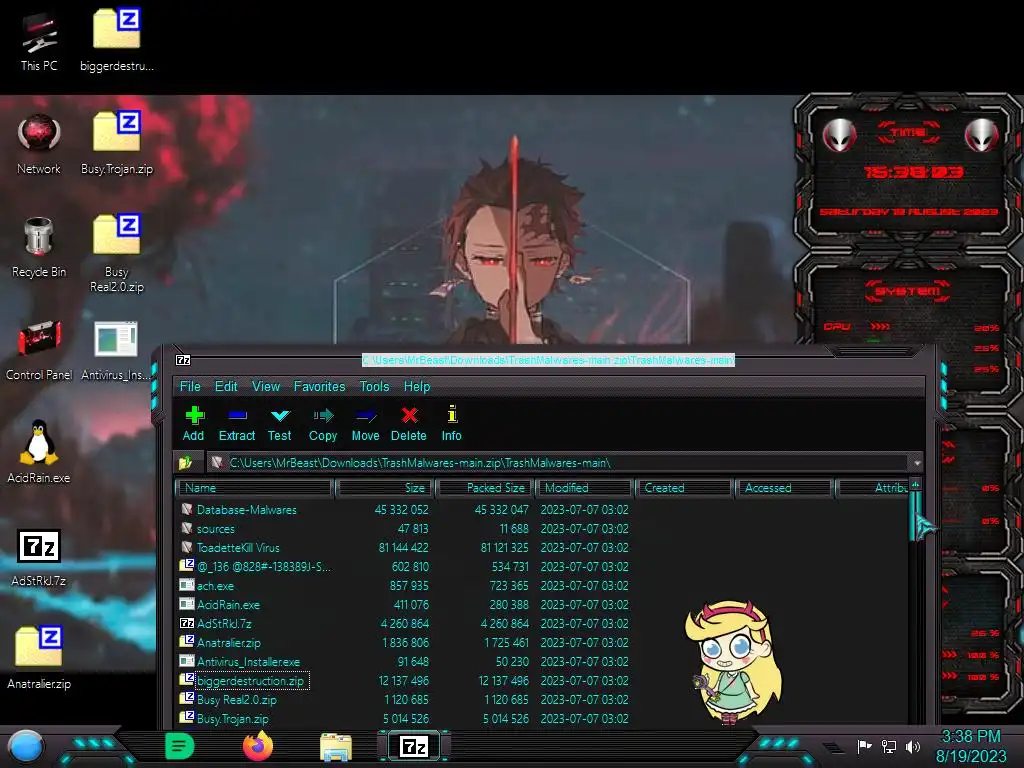The image size is (1024, 768).
Task: Select Antivirus_Installer.exe in file list
Action: tap(542, 662)
